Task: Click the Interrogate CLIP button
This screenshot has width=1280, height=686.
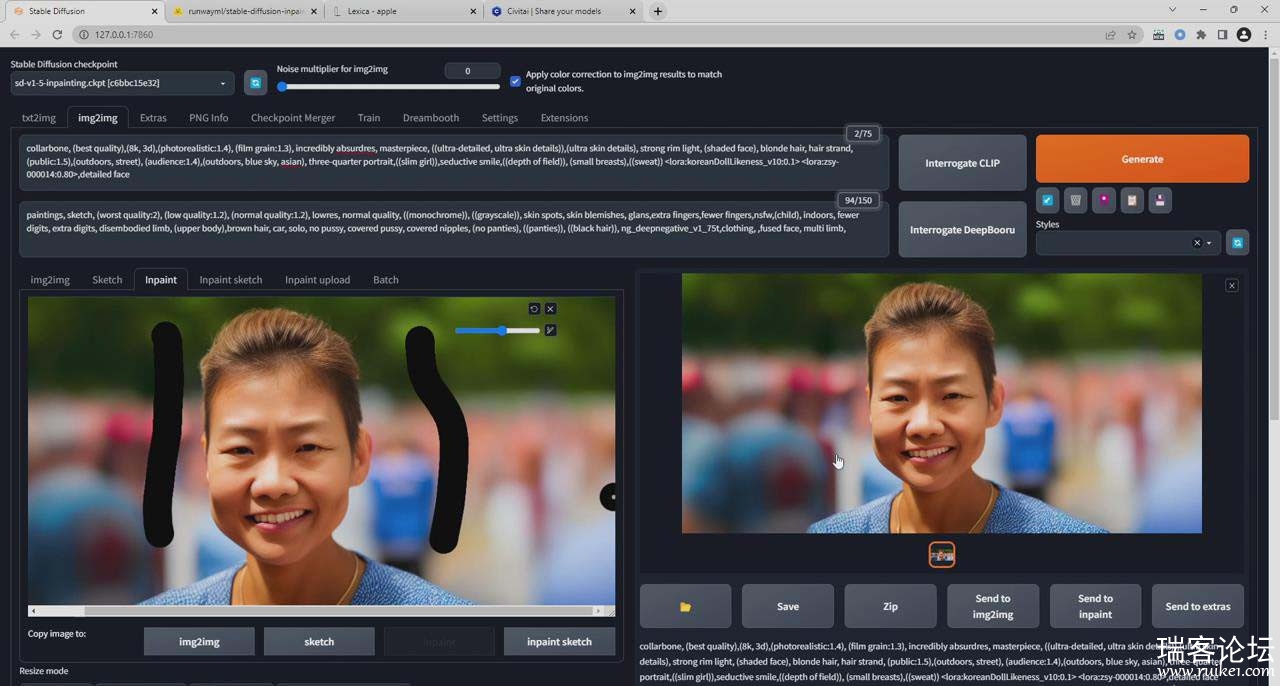Action: [962, 163]
